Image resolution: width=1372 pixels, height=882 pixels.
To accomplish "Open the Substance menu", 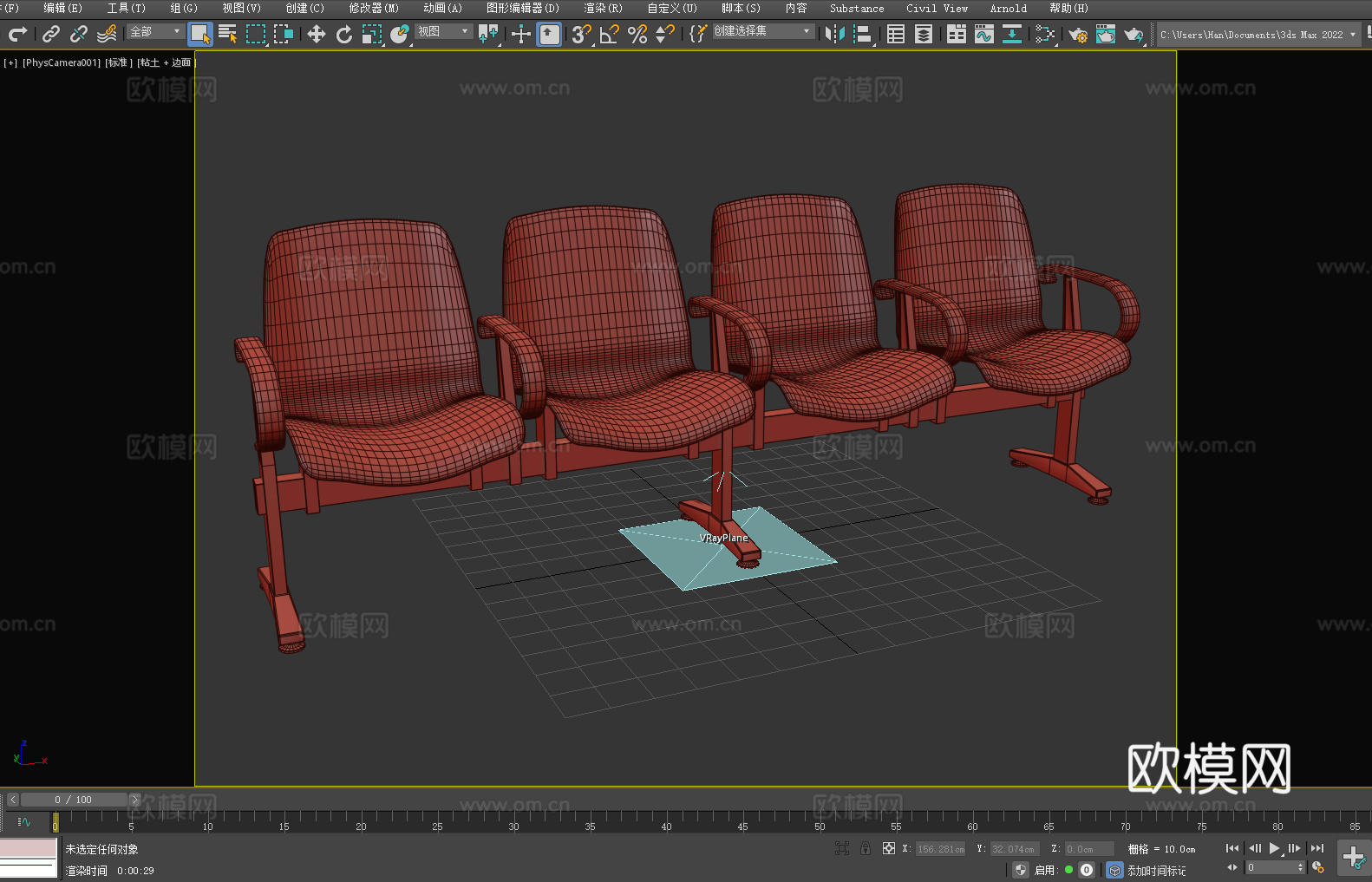I will coord(857,9).
